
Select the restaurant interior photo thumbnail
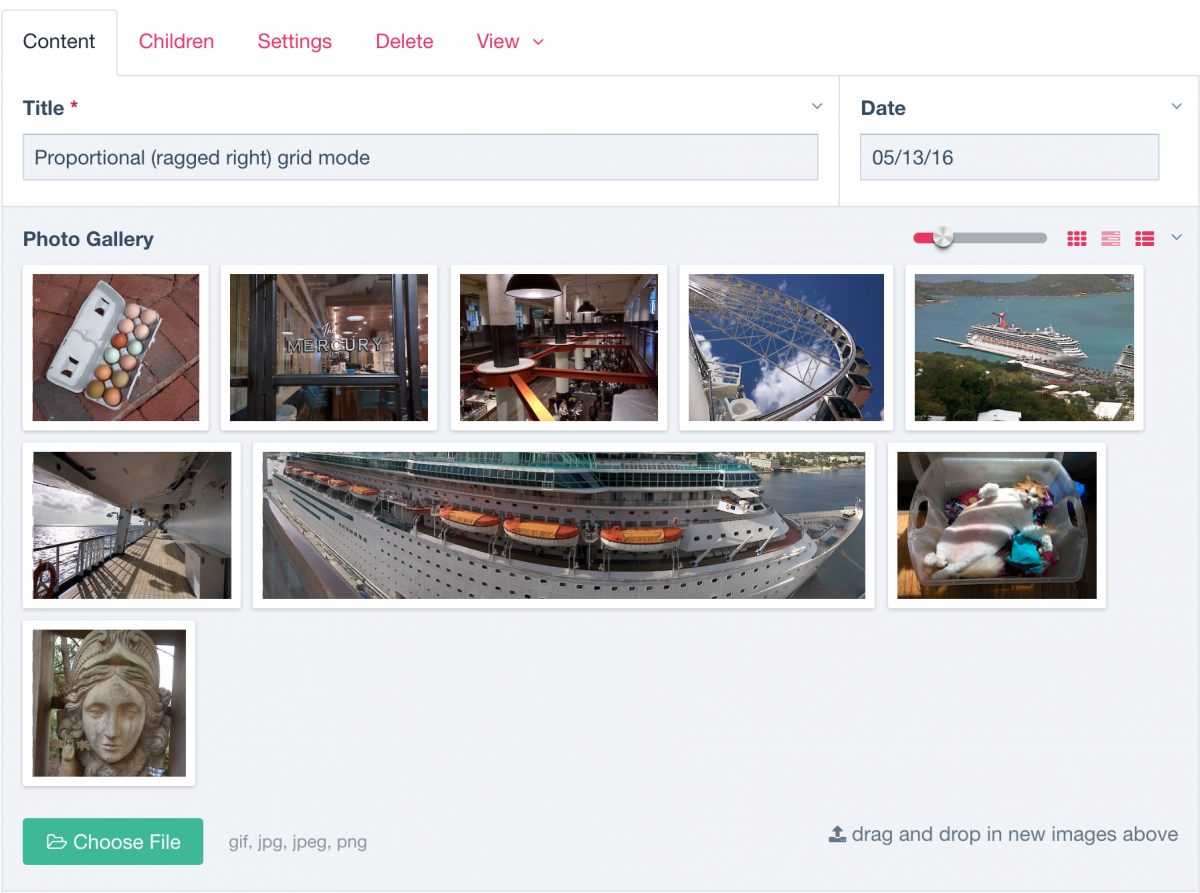point(559,348)
